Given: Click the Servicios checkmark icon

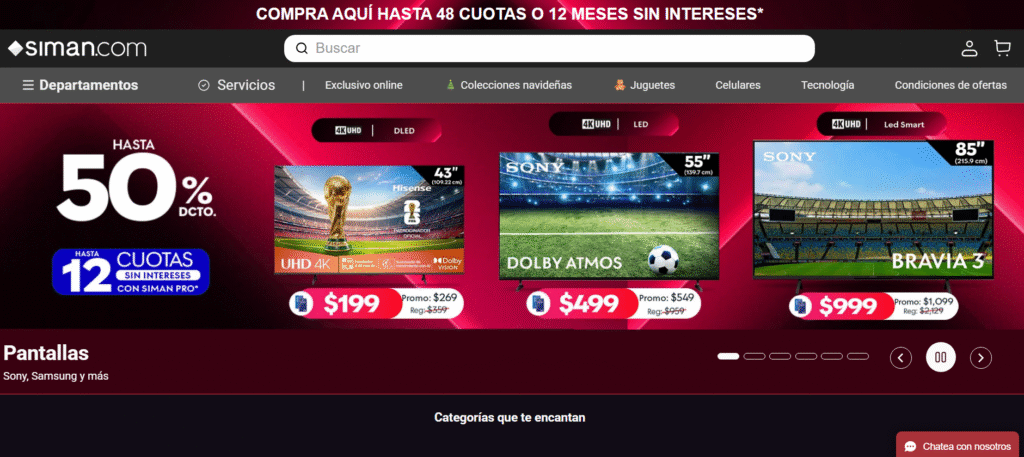Looking at the screenshot, I should tap(204, 86).
